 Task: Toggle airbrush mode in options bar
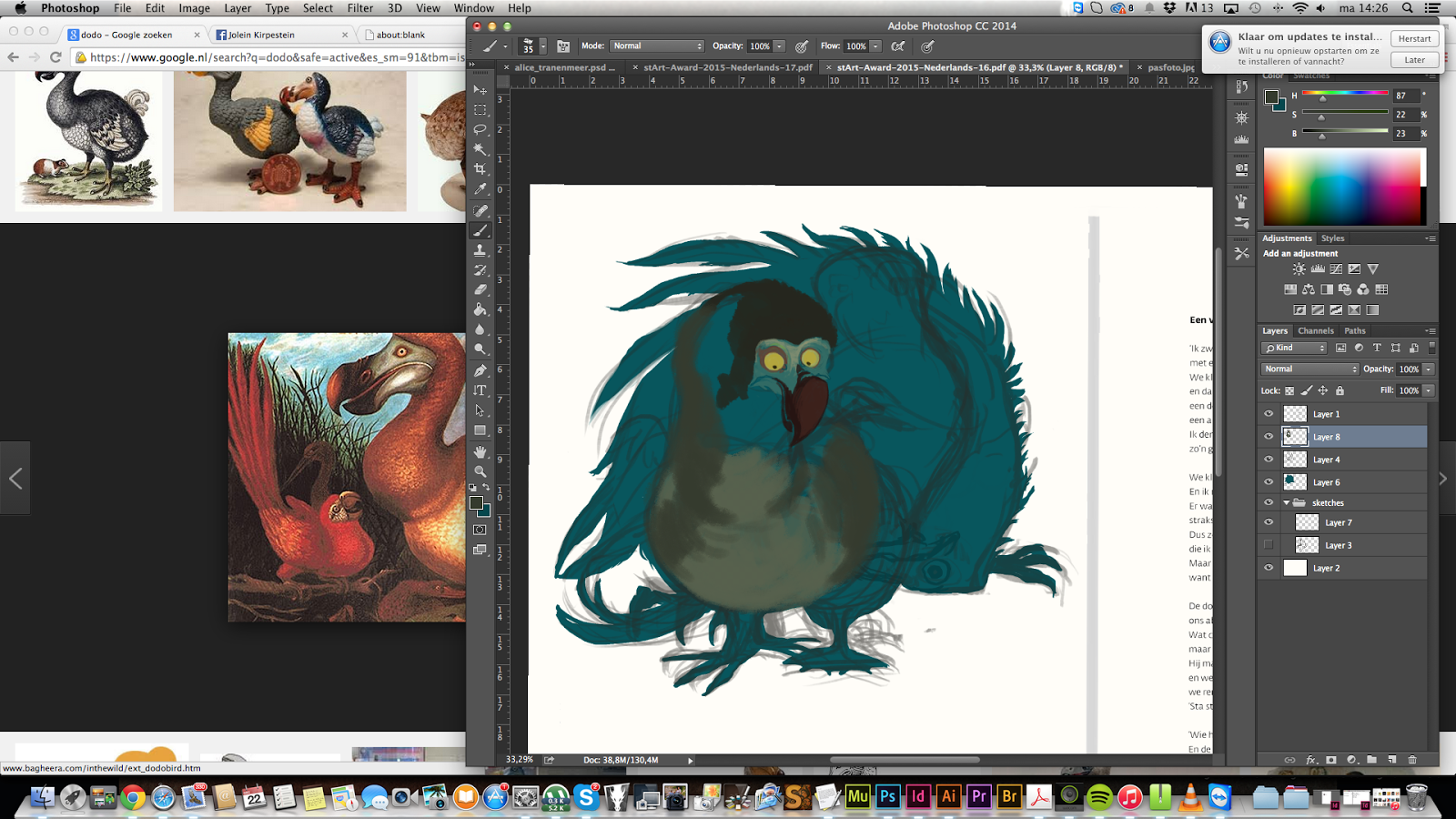coord(898,46)
